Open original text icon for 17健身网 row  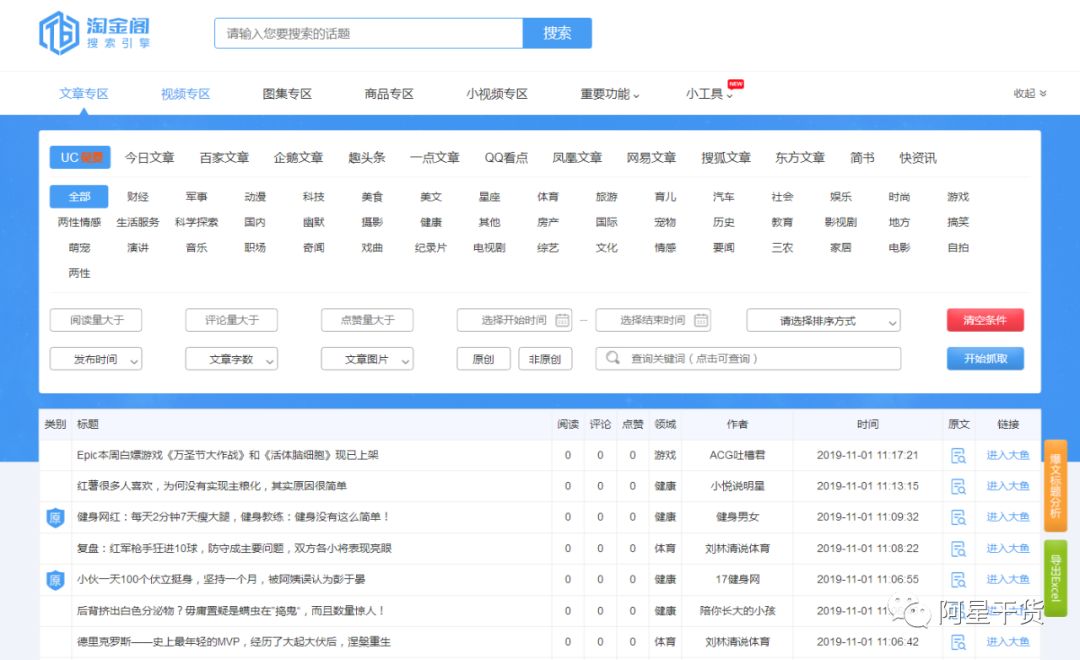(958, 580)
